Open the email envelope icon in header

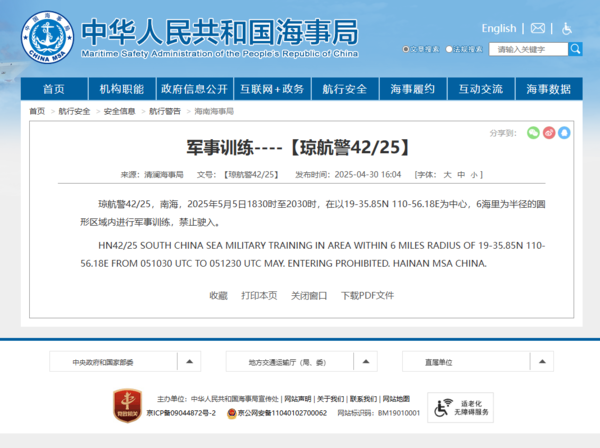pyautogui.click(x=538, y=28)
